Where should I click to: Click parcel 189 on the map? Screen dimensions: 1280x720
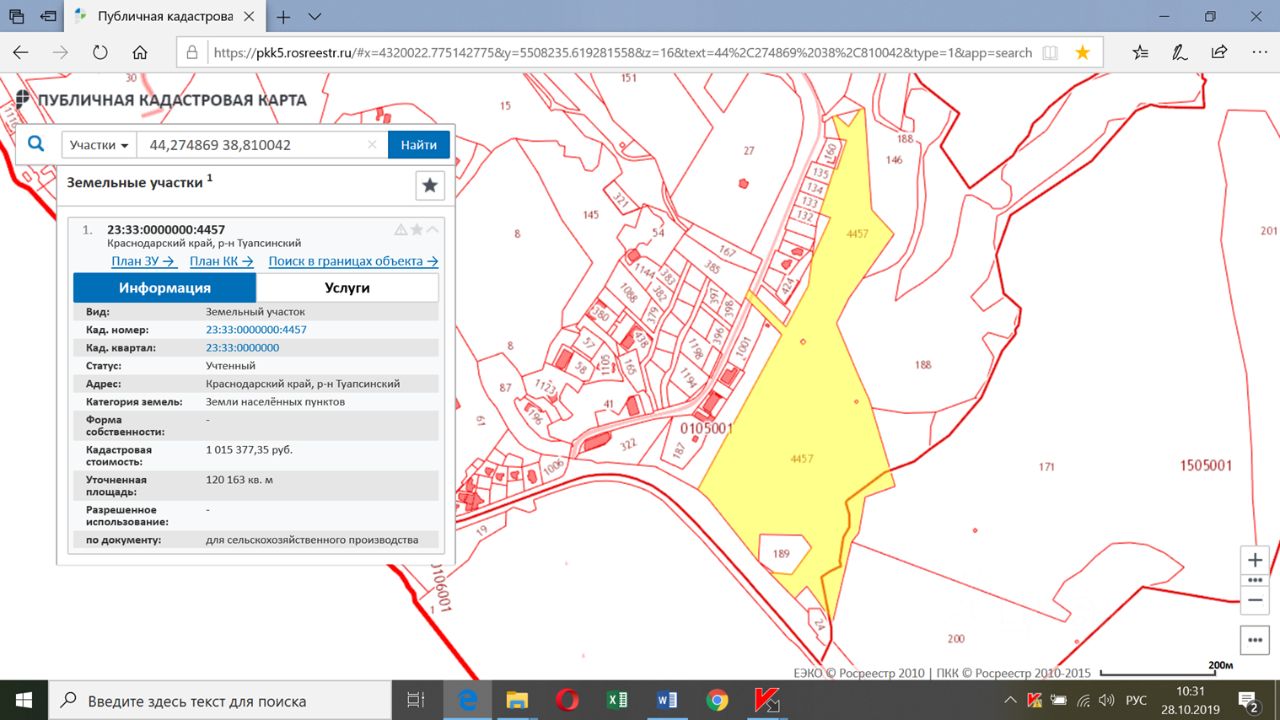[x=782, y=553]
